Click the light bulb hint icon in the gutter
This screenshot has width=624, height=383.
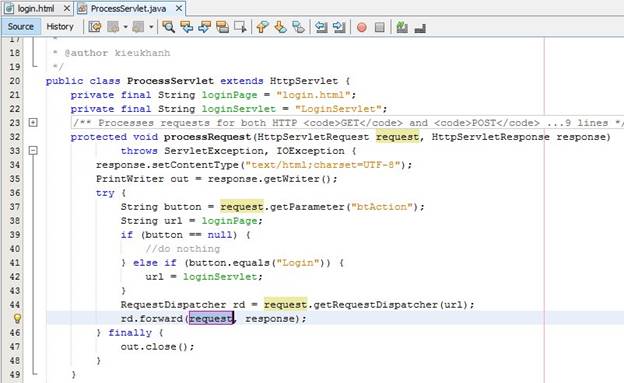17,319
